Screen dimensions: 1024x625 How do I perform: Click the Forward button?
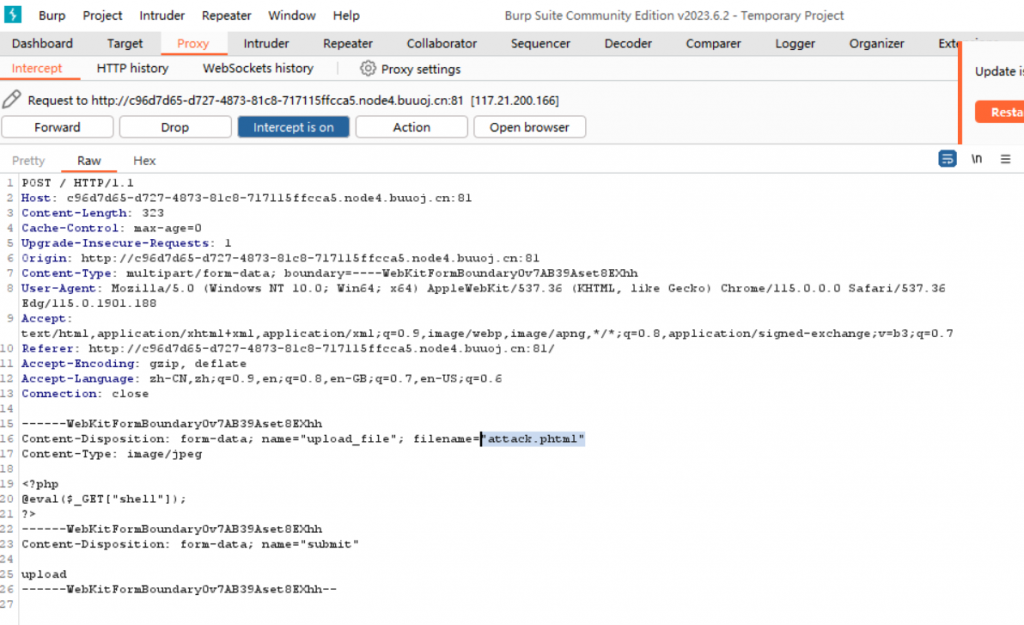click(57, 127)
